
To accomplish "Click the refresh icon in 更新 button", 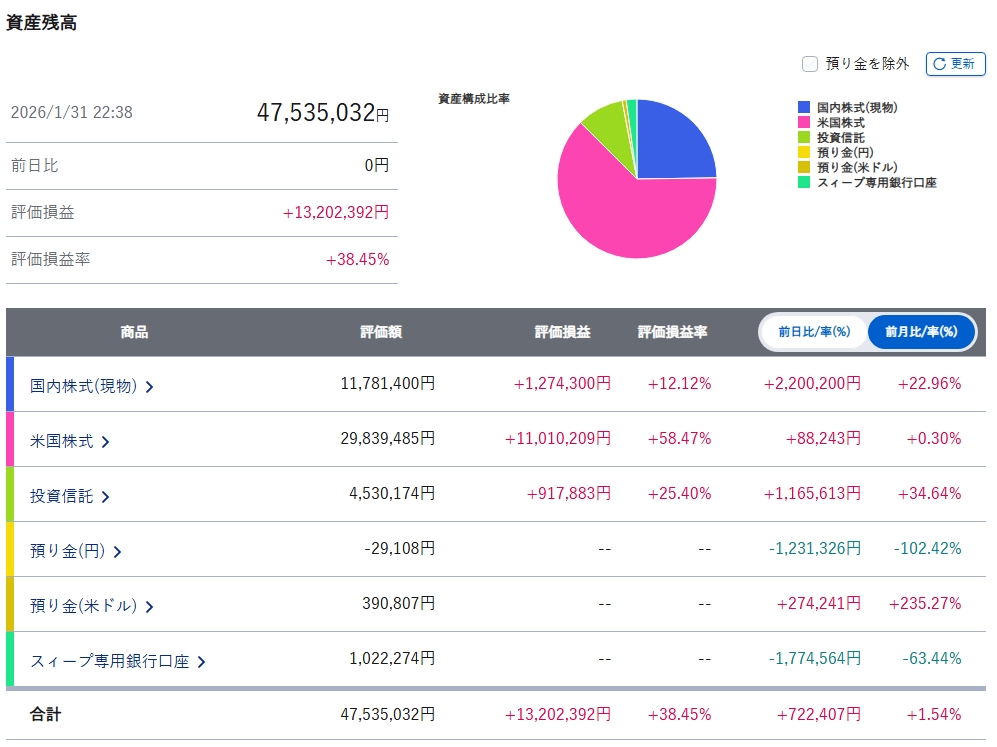I will coord(939,64).
